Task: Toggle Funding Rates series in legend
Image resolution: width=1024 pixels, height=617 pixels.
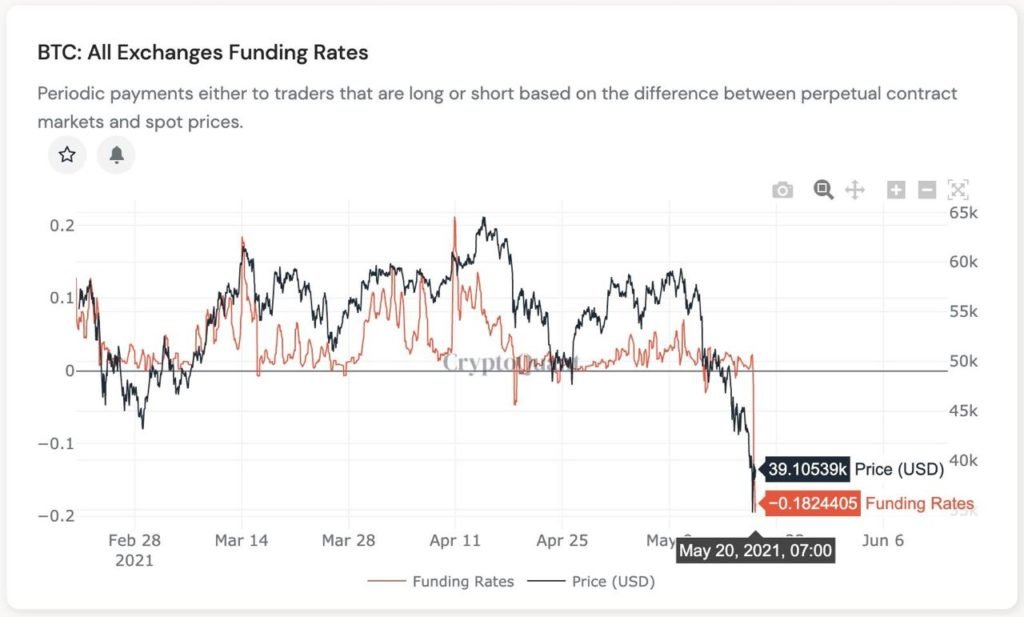Action: click(x=463, y=581)
